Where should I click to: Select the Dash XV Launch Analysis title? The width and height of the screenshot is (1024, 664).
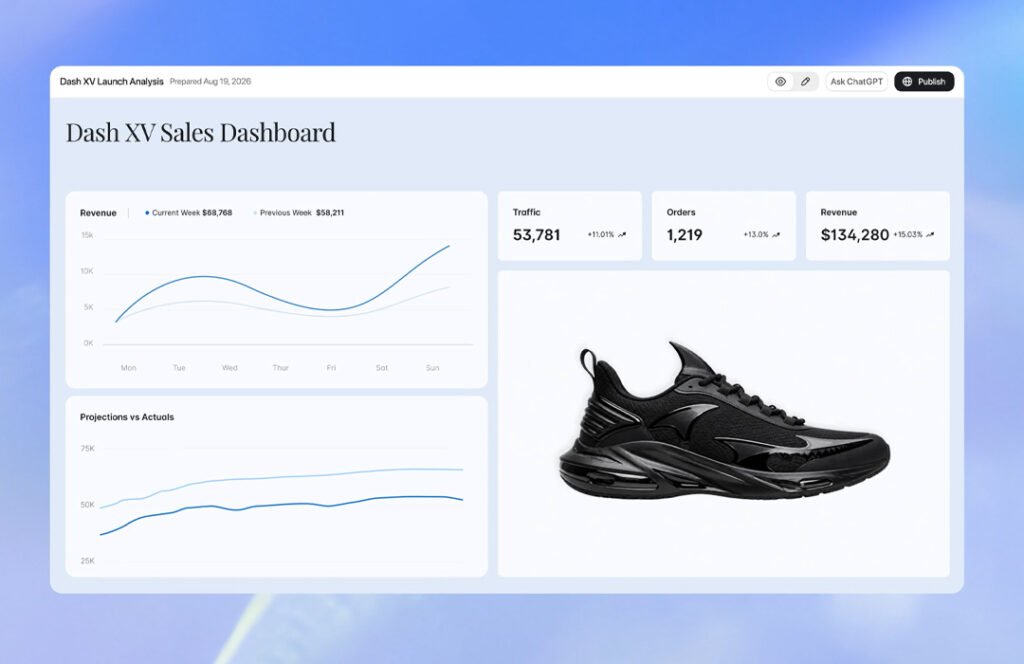click(x=112, y=82)
